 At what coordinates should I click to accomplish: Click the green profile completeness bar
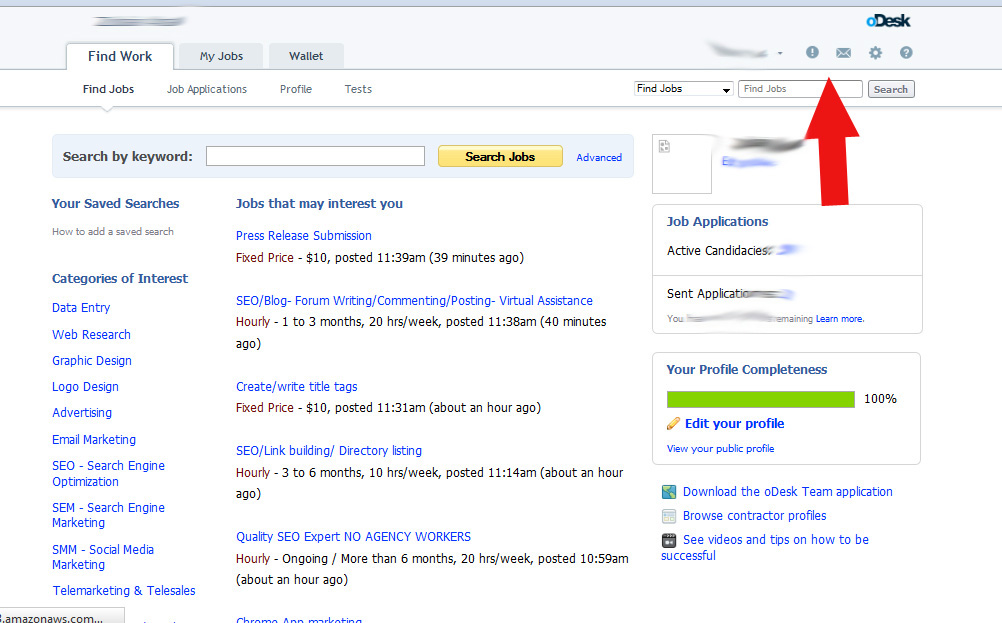pyautogui.click(x=759, y=398)
